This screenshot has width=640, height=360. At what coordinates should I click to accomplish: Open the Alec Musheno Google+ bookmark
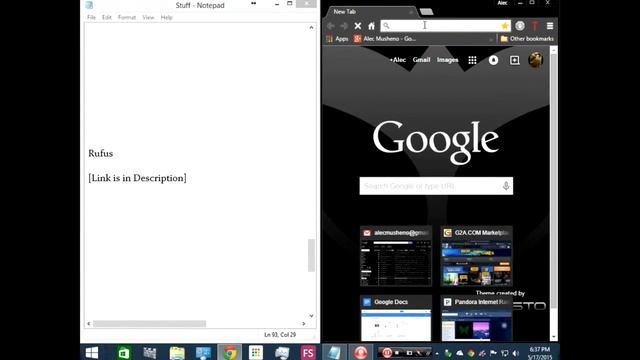pyautogui.click(x=385, y=39)
